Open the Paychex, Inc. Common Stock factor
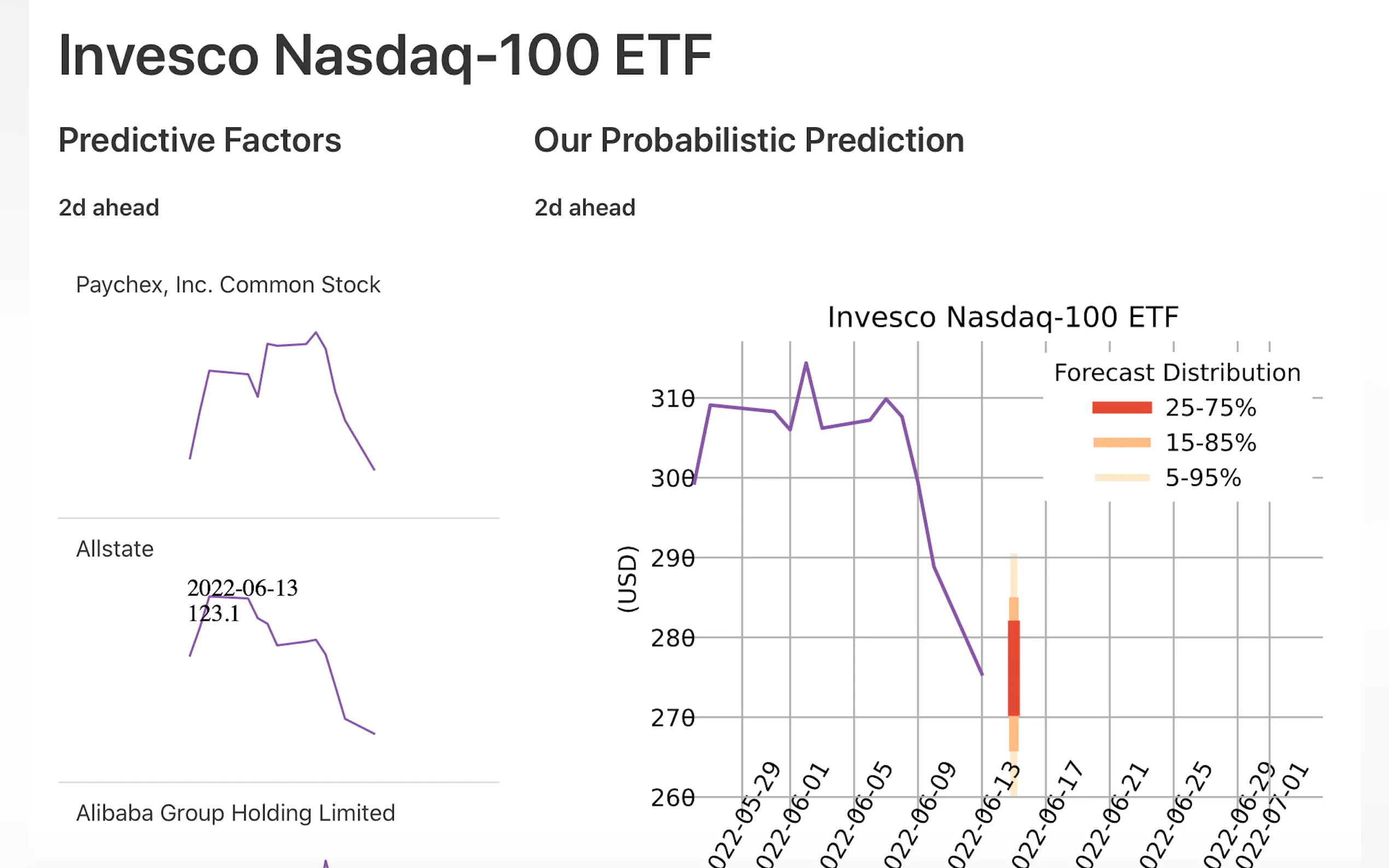 pos(228,285)
